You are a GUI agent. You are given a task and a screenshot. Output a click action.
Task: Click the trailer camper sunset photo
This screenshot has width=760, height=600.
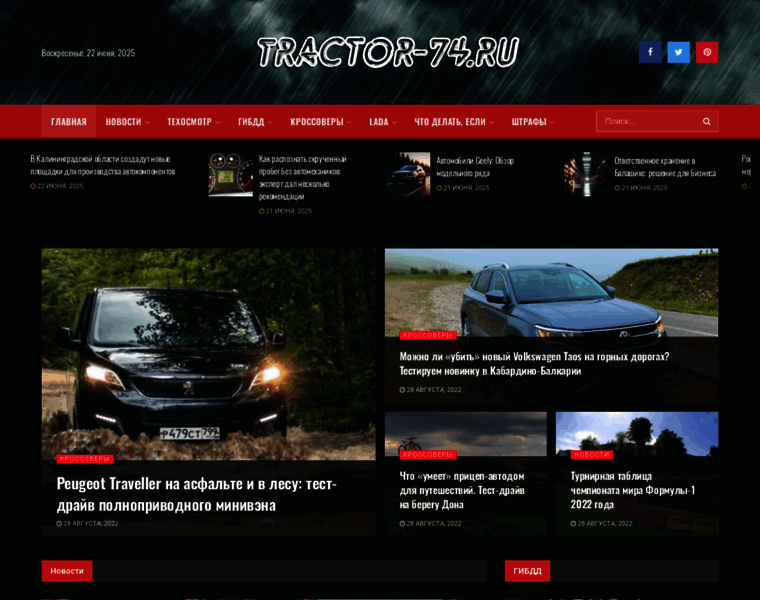(x=466, y=434)
